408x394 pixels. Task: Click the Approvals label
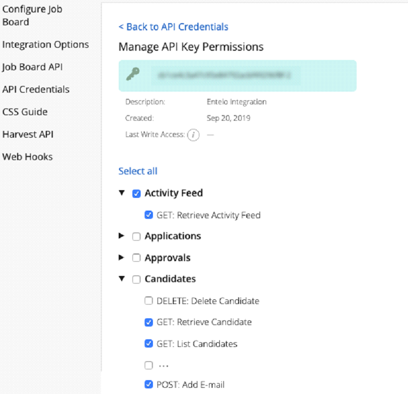tap(168, 258)
